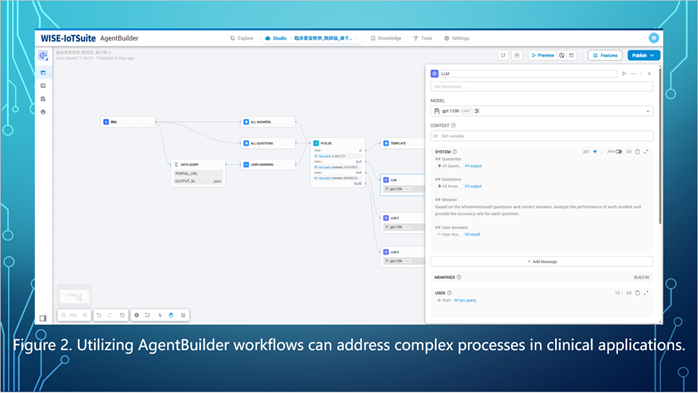The image size is (698, 393).
Task: Open the change history clock icon
Action: click(x=122, y=315)
